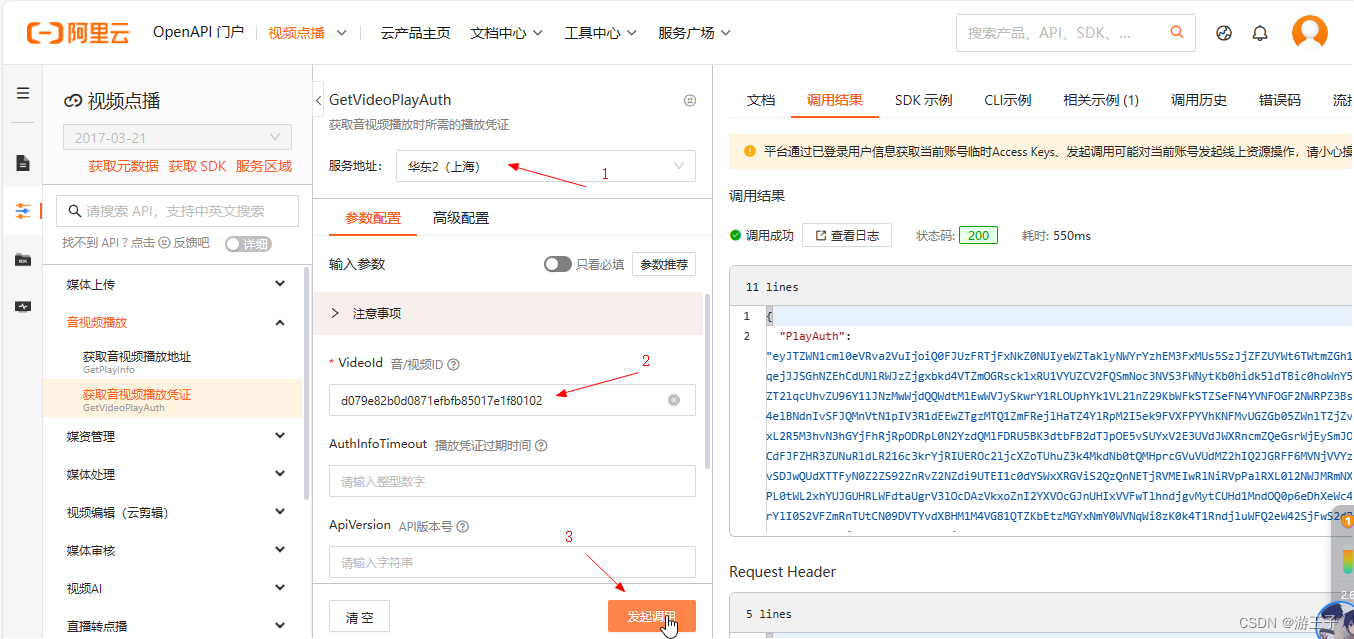Clear the VideoId field with the X icon
Screen dimensions: 1354x639
coord(674,400)
